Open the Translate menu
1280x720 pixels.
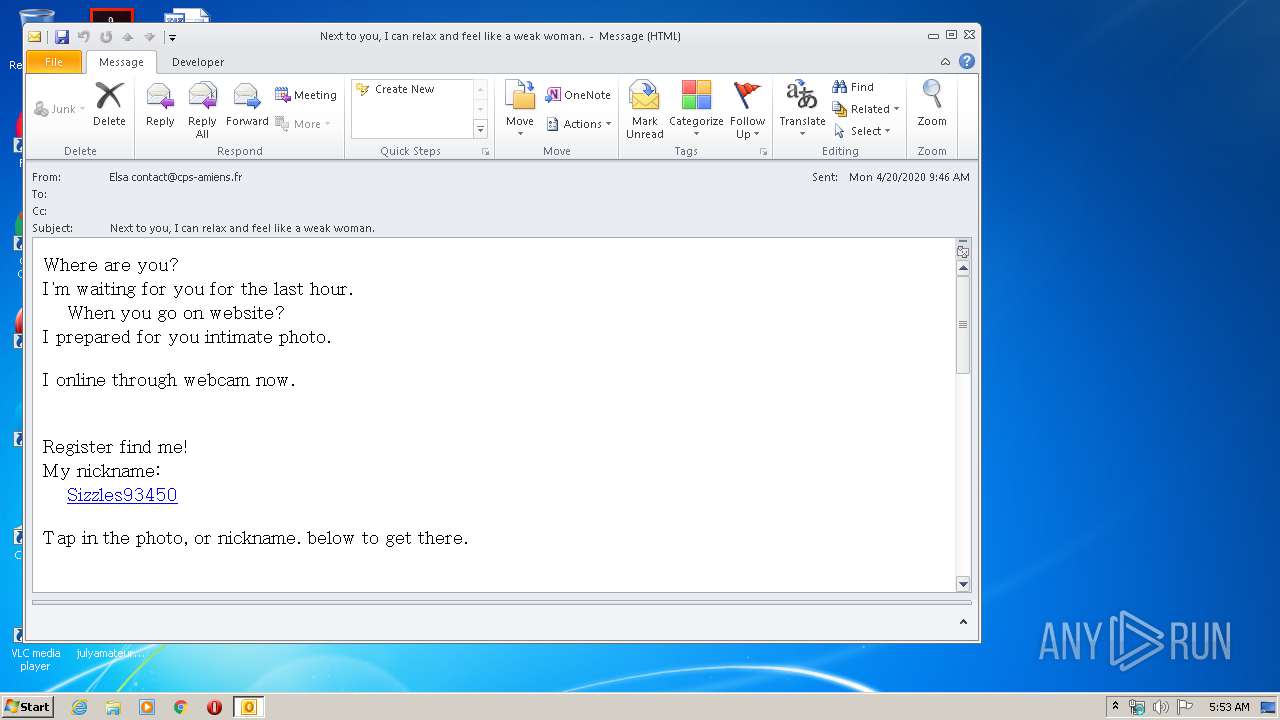[x=802, y=110]
